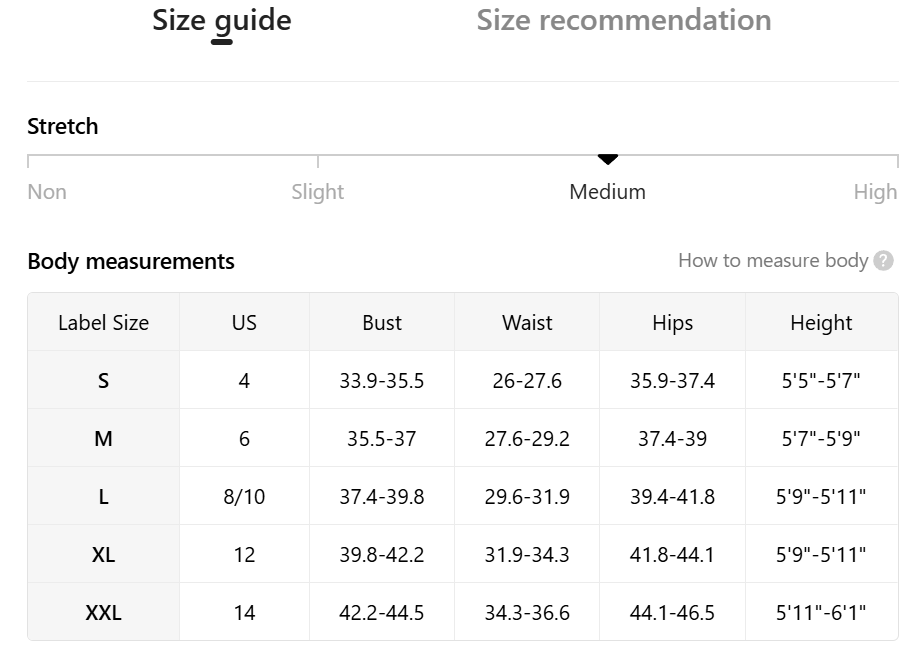Click the Body measurements heading
This screenshot has height=654, width=913.
click(131, 262)
